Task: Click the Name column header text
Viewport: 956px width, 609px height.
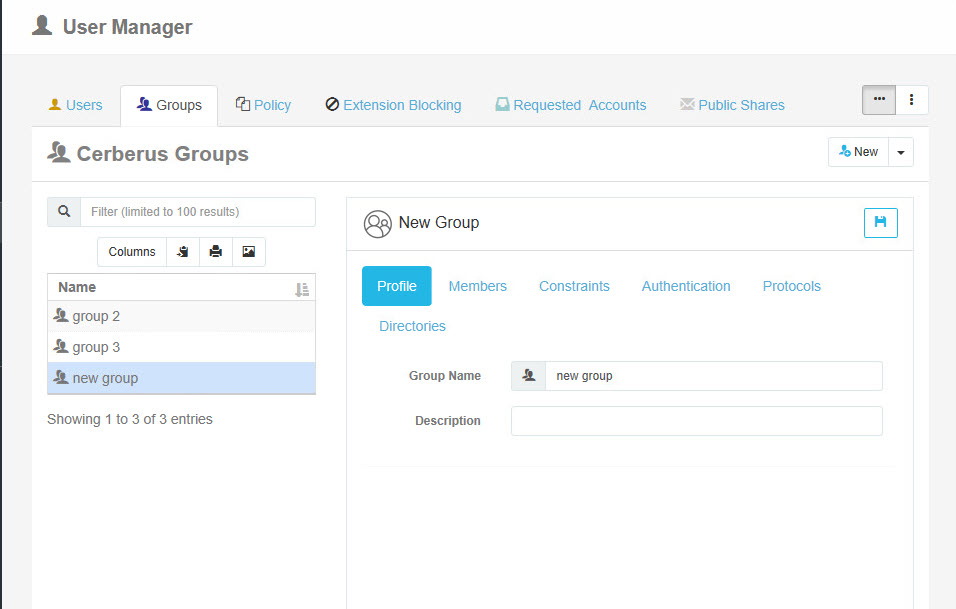Action: pos(77,287)
